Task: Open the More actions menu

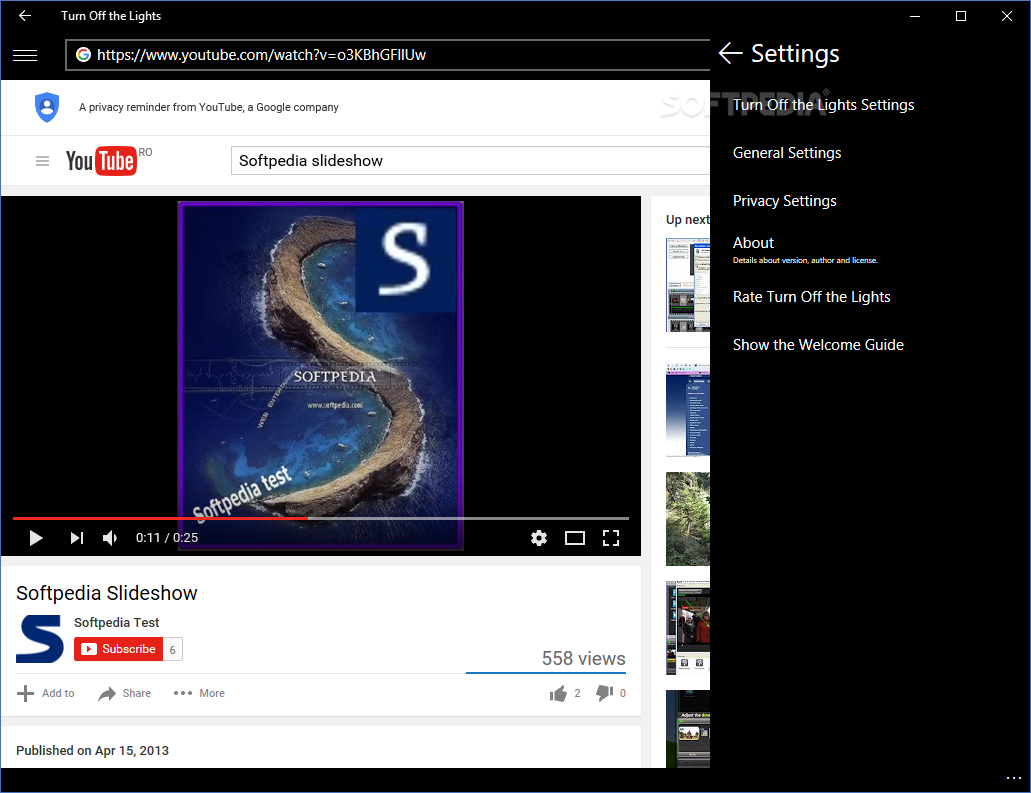Action: coord(199,694)
